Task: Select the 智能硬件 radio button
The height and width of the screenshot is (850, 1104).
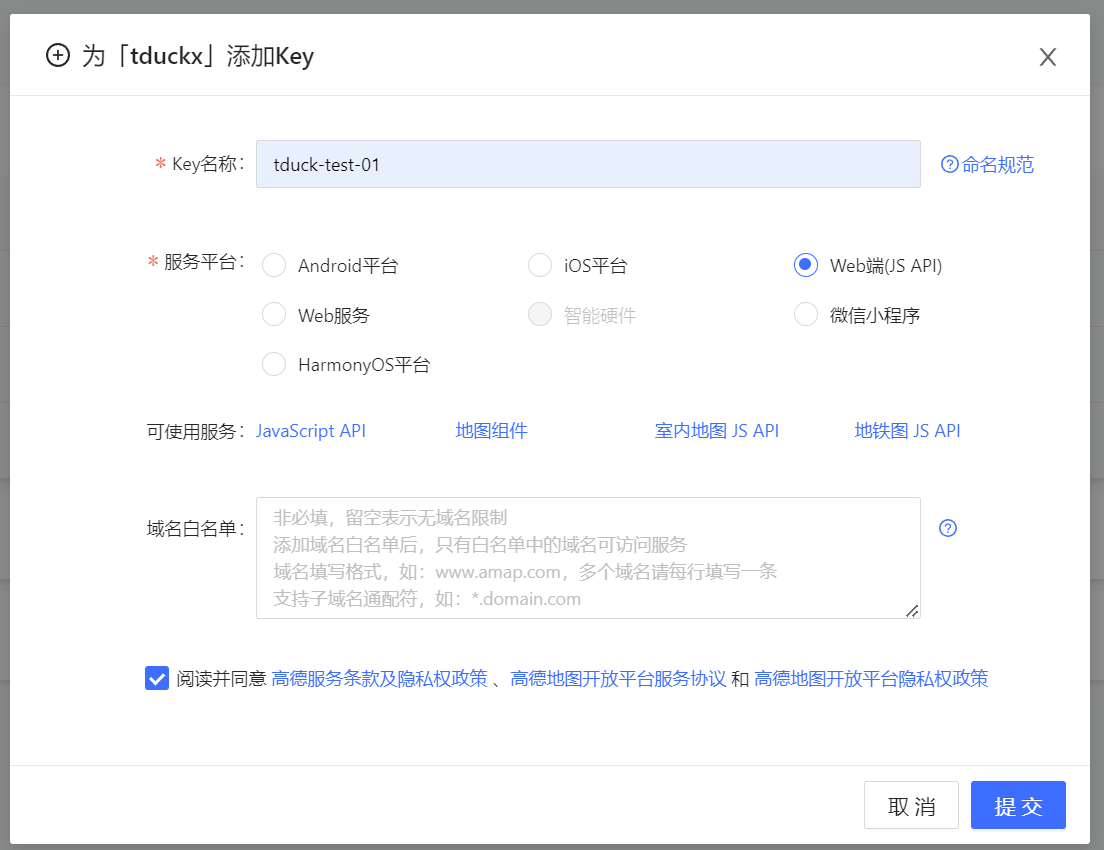Action: point(540,315)
